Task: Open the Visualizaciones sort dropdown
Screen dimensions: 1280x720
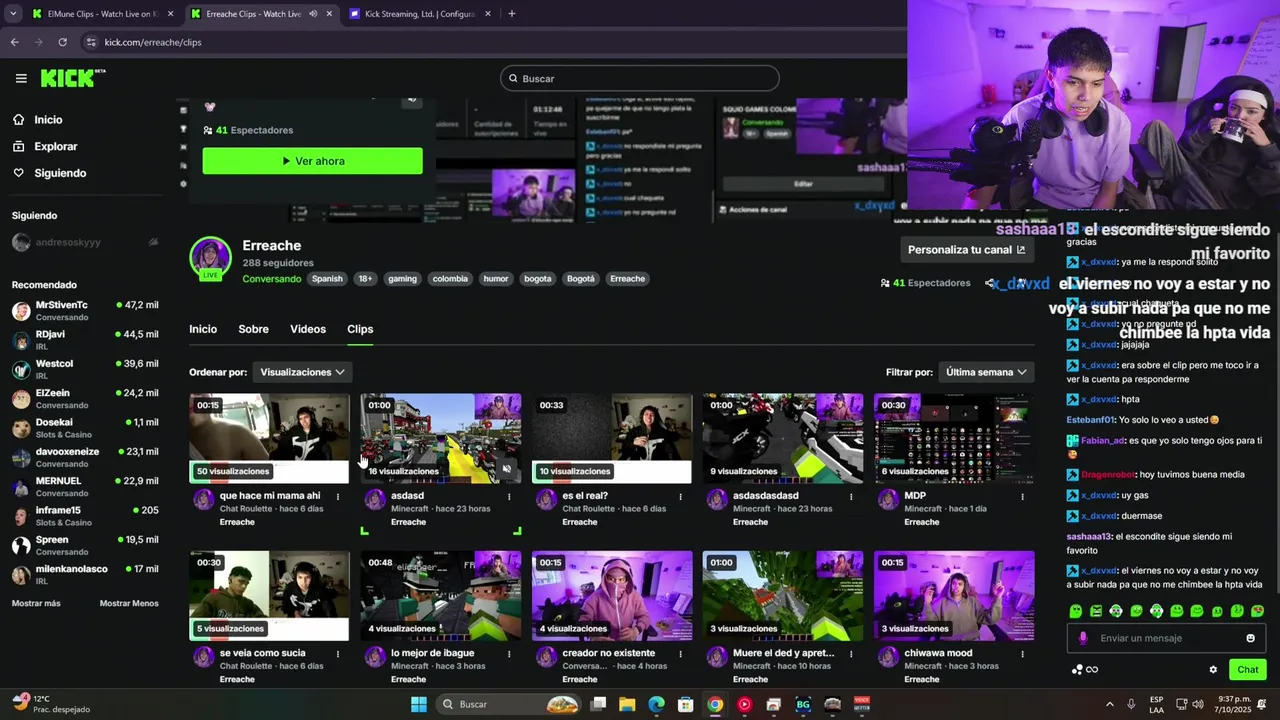Action: [x=302, y=372]
